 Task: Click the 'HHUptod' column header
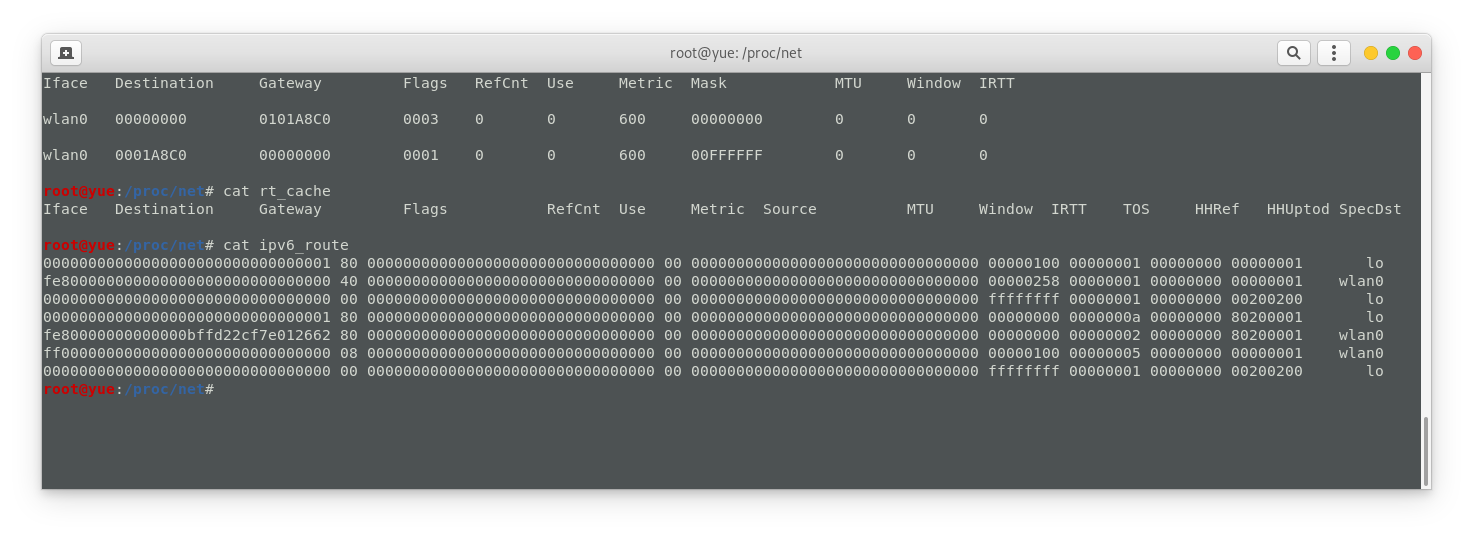tap(1298, 209)
